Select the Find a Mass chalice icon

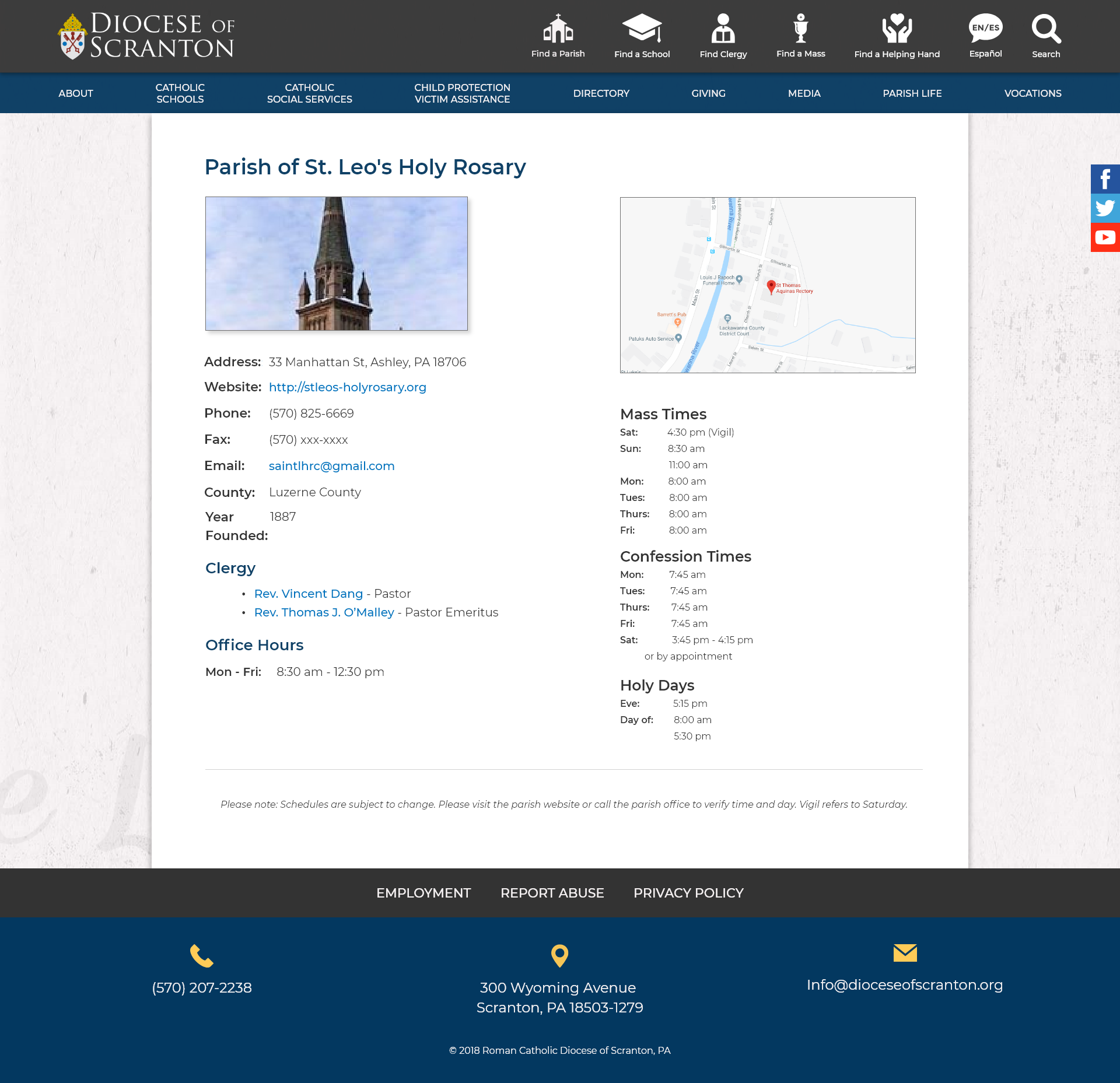pyautogui.click(x=800, y=29)
